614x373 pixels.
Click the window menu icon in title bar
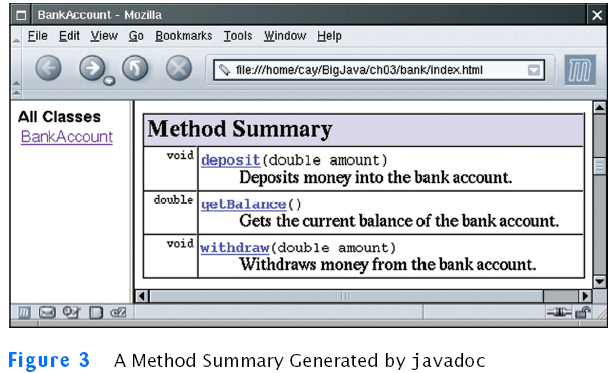pyautogui.click(x=21, y=15)
